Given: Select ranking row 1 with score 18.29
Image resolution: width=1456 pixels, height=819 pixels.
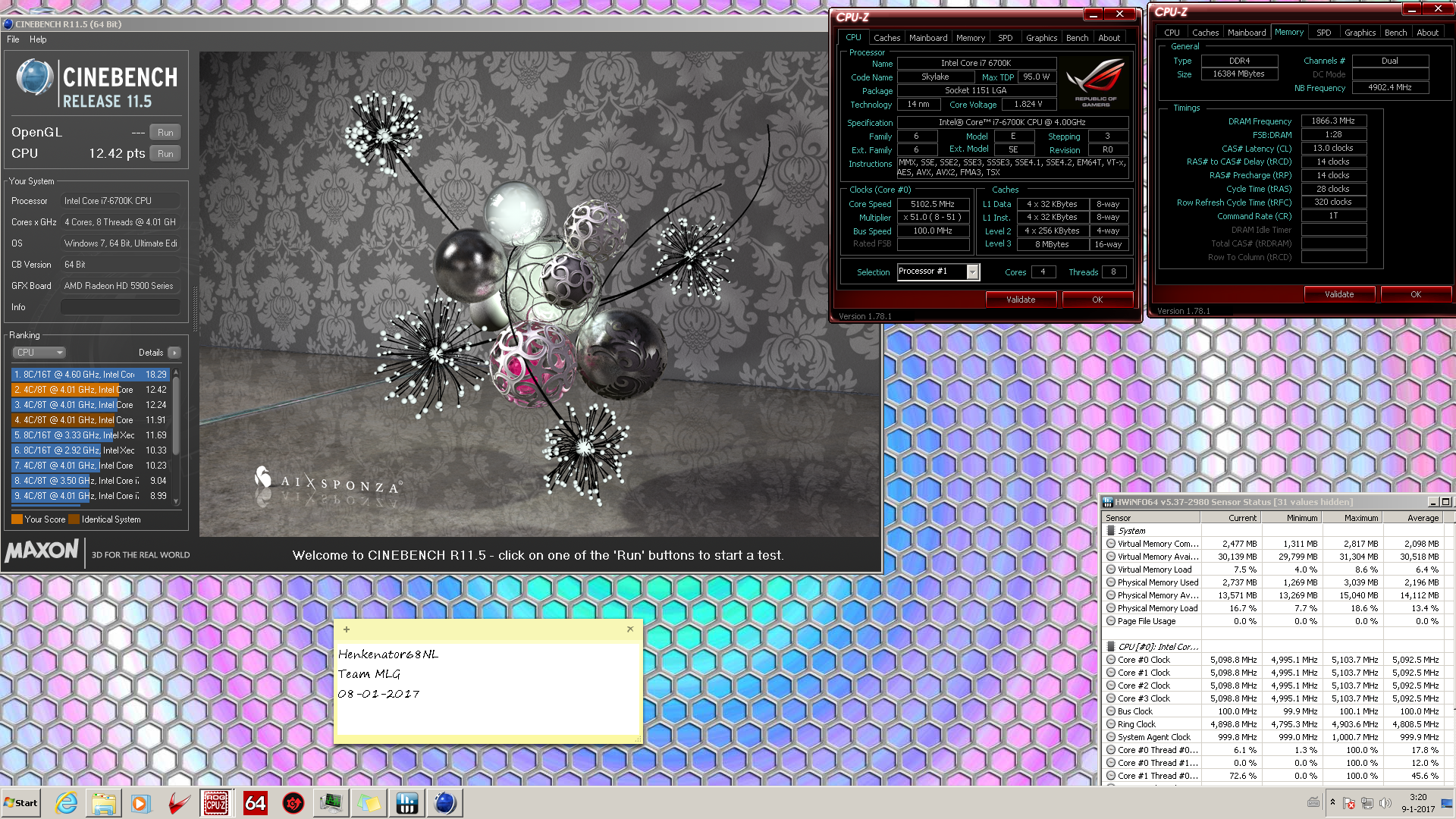Looking at the screenshot, I should tap(90, 375).
